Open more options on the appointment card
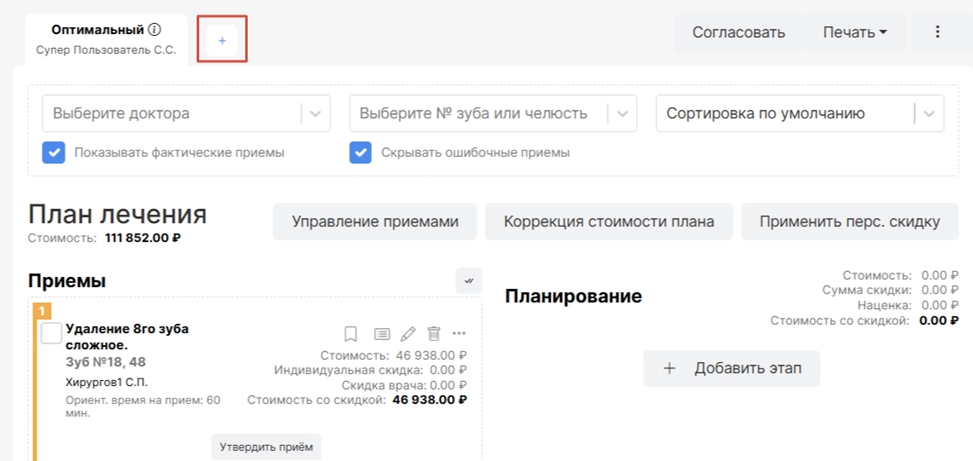 [x=459, y=333]
